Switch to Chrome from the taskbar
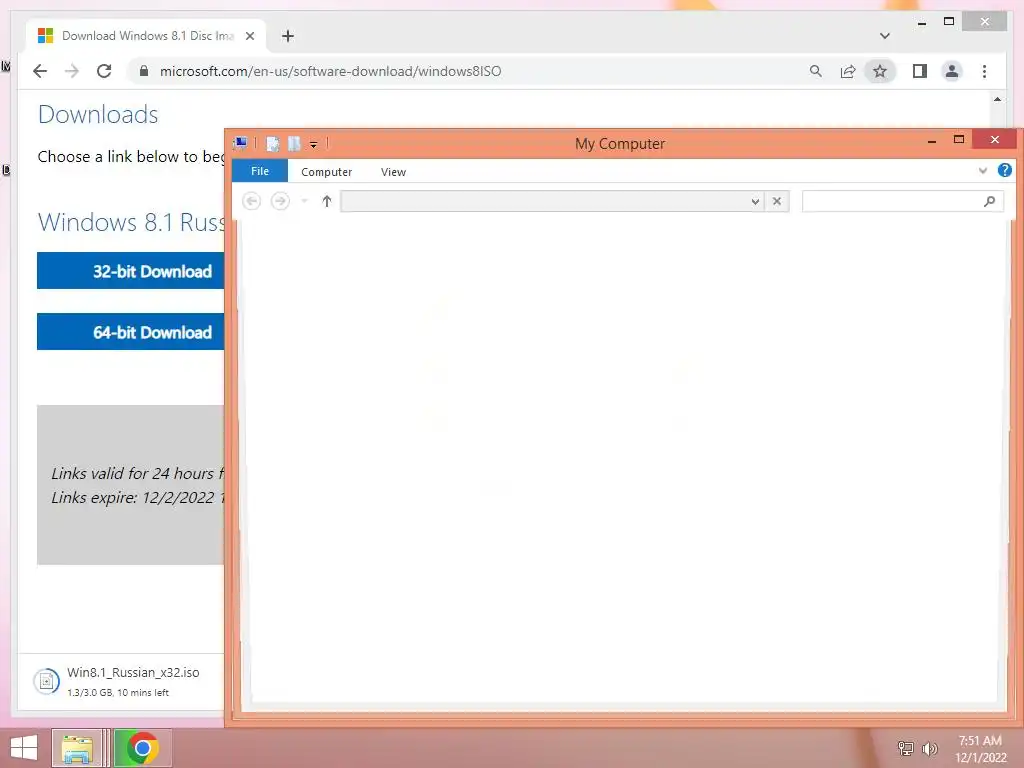 pos(142,748)
